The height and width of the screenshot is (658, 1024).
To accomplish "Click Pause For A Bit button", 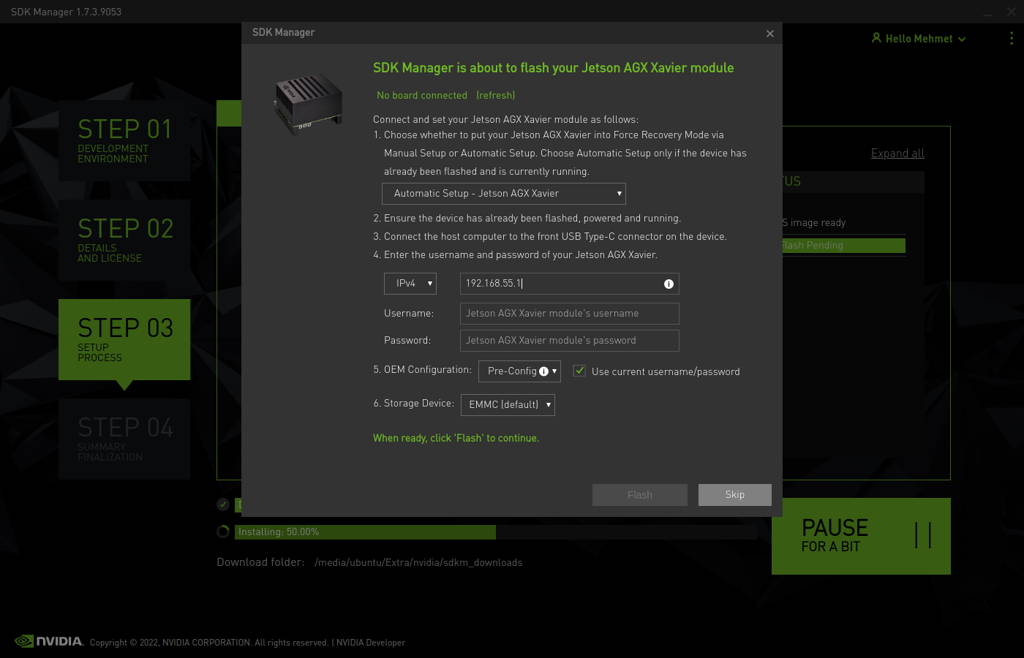I will click(x=861, y=536).
